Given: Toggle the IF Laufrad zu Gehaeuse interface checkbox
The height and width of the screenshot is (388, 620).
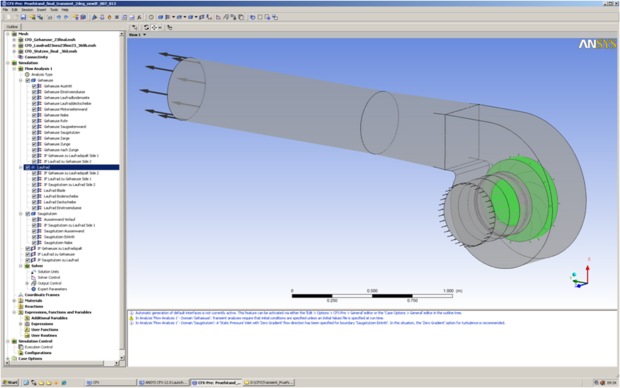Looking at the screenshot, I should tap(28, 254).
